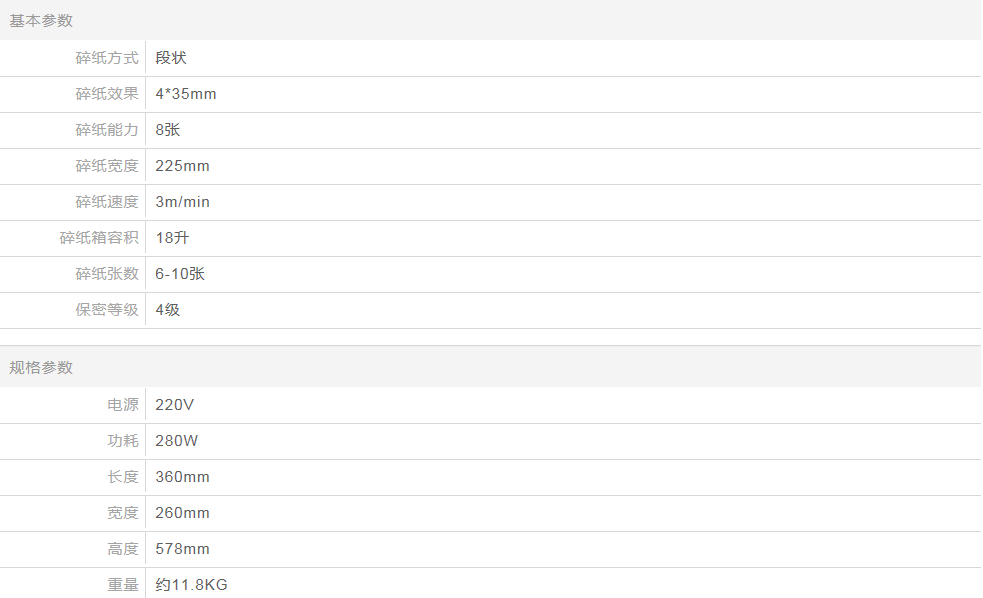Select the 碎纸方式 label

[x=107, y=58]
